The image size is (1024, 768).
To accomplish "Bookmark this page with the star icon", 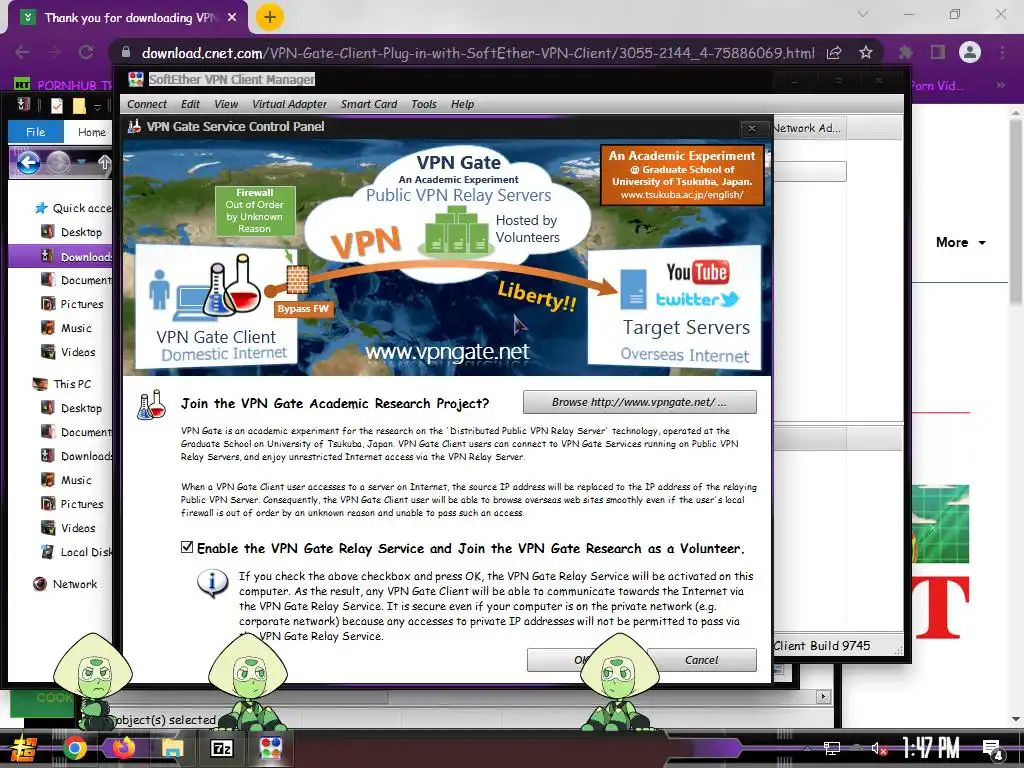I will pyautogui.click(x=866, y=52).
